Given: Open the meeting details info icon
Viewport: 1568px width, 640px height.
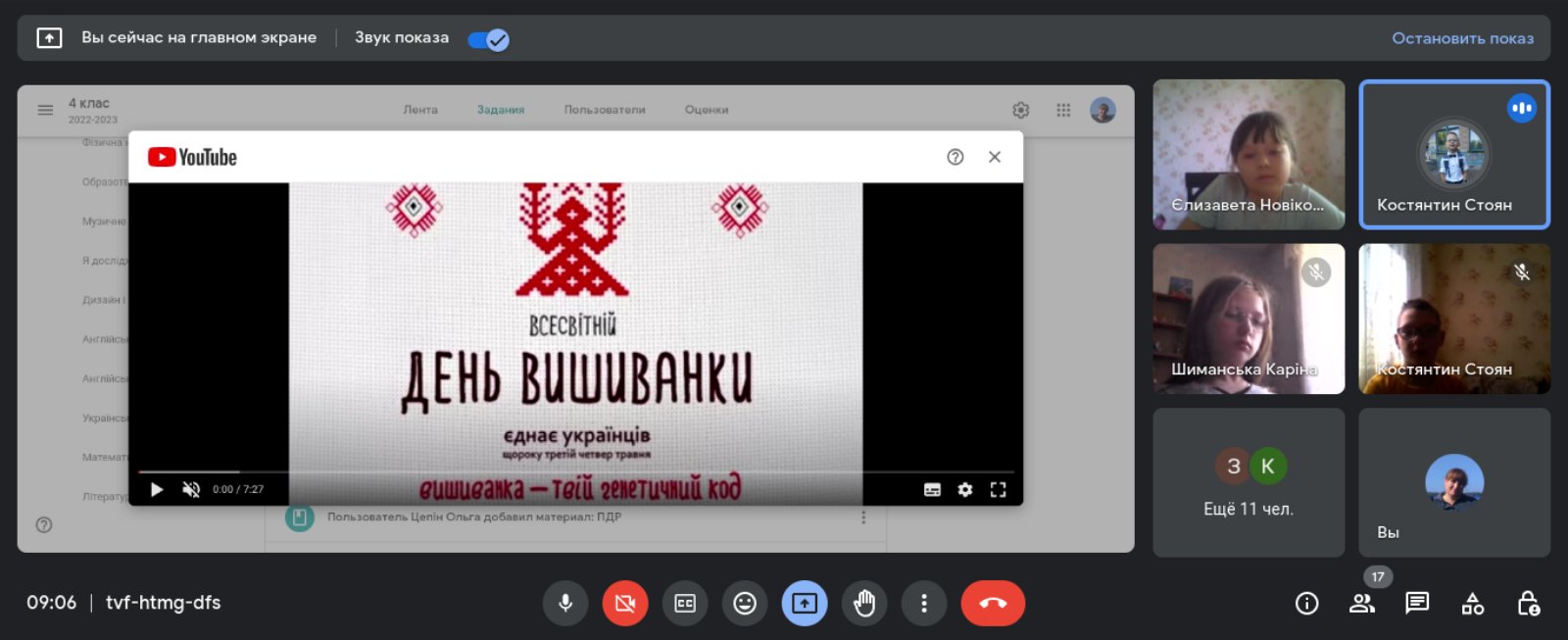Looking at the screenshot, I should coord(1306,604).
